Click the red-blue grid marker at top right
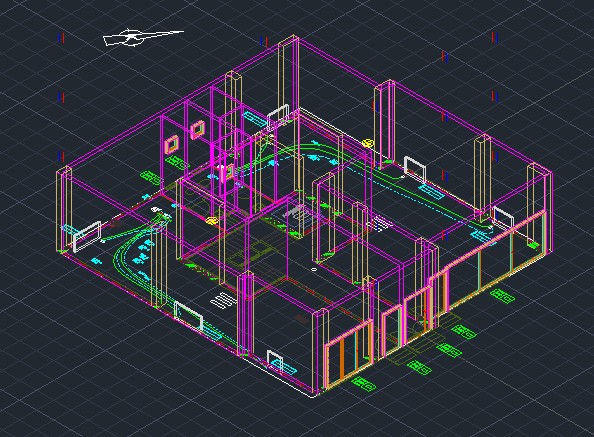Screen dimensions: 594x437 pyautogui.click(x=494, y=37)
